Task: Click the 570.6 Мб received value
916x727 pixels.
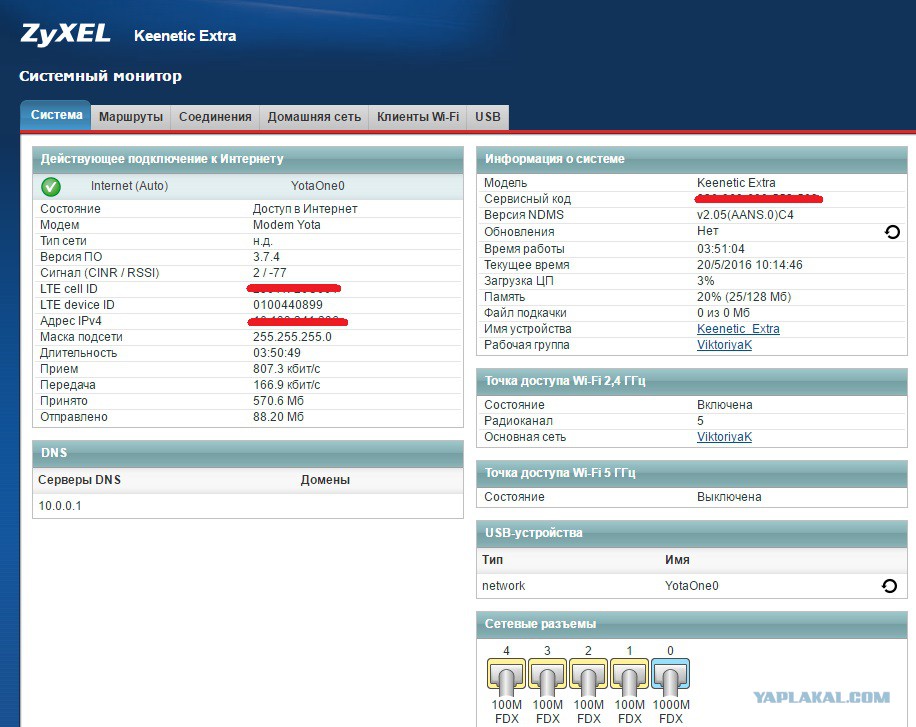Action: [278, 401]
